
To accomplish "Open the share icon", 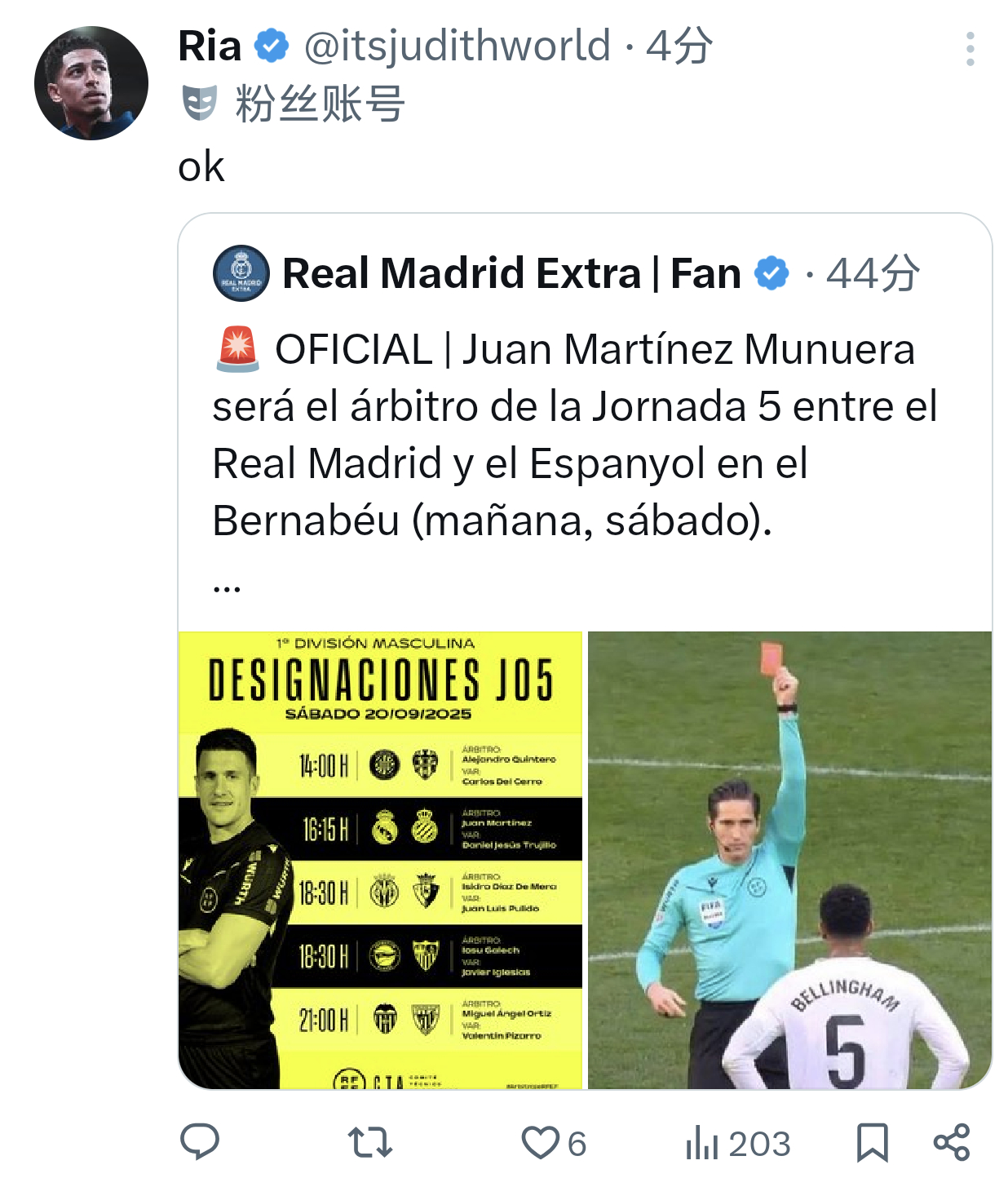I will [951, 1142].
